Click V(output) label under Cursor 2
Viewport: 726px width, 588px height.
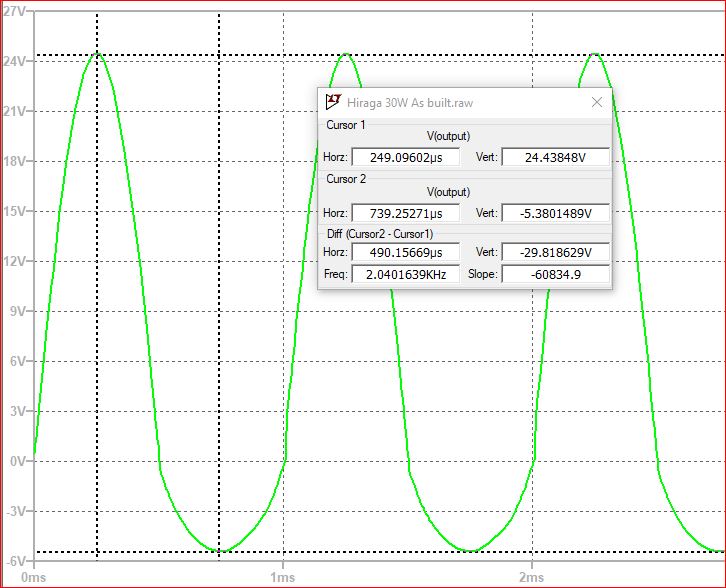pyautogui.click(x=448, y=192)
